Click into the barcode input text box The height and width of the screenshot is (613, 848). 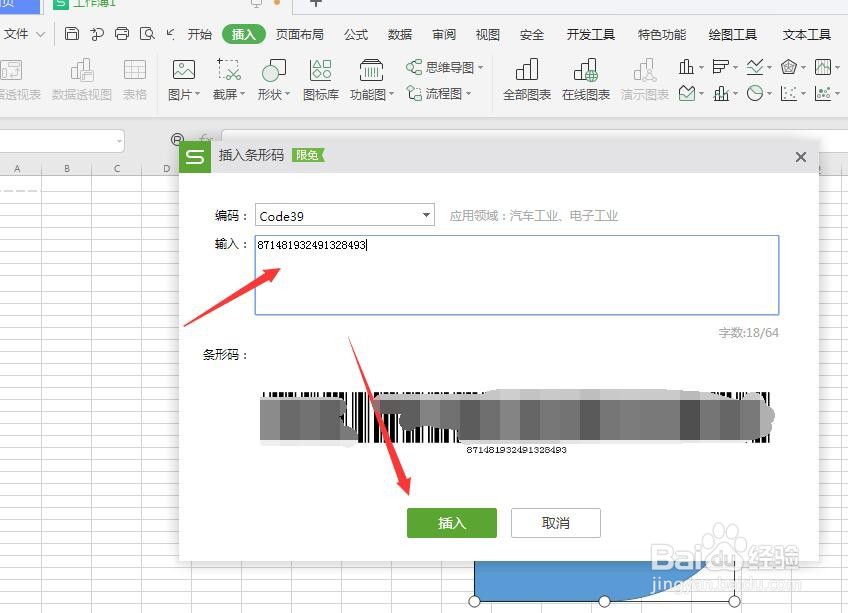click(516, 275)
